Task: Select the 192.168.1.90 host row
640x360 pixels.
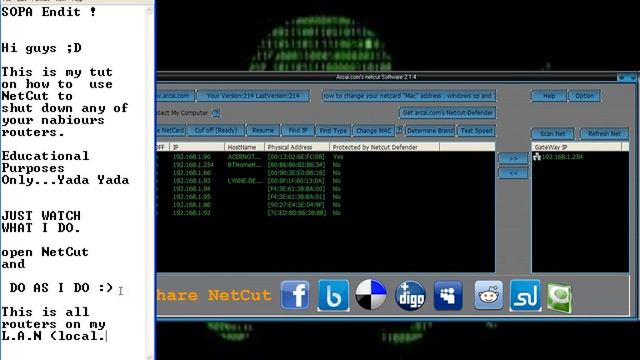Action: point(326,157)
